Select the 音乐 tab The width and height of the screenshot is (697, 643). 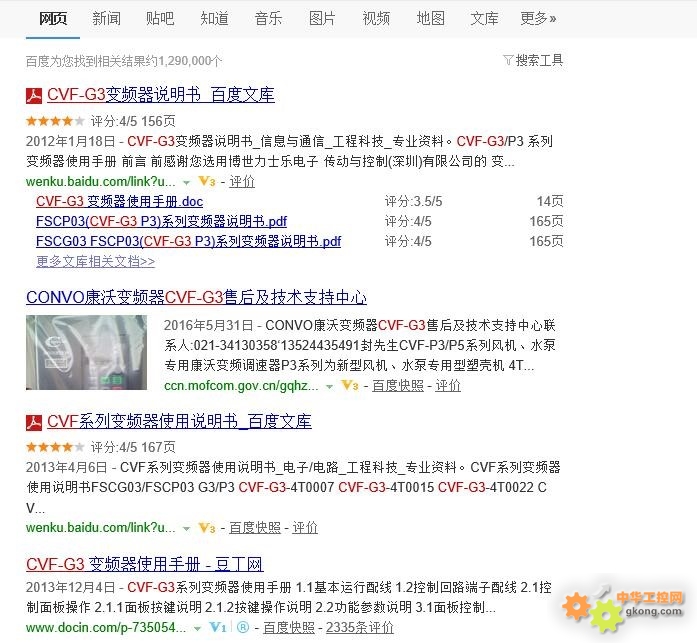(x=268, y=19)
